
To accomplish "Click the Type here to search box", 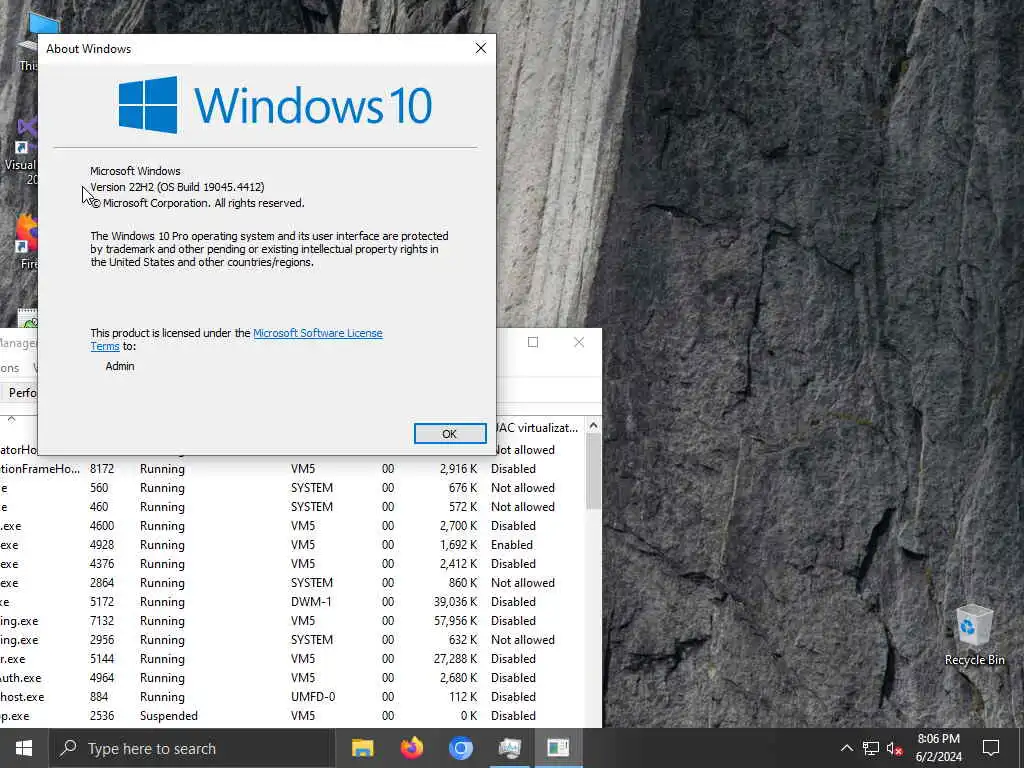I will tap(191, 748).
